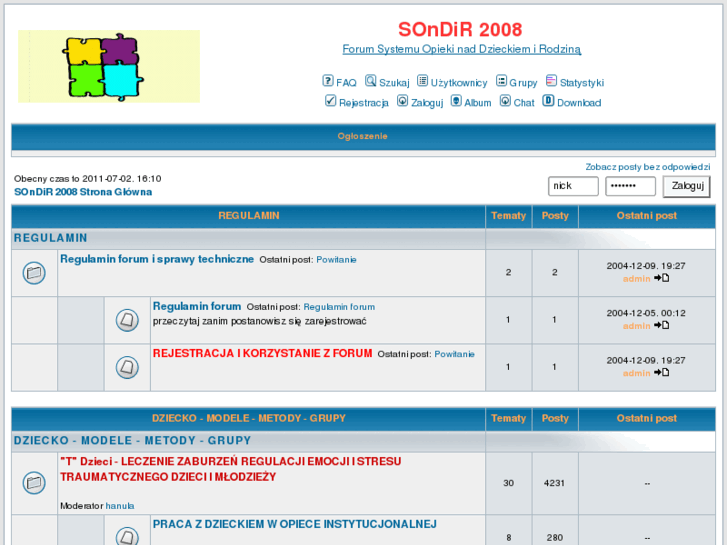Click the post count 4231
Image resolution: width=727 pixels, height=545 pixels.
[555, 483]
